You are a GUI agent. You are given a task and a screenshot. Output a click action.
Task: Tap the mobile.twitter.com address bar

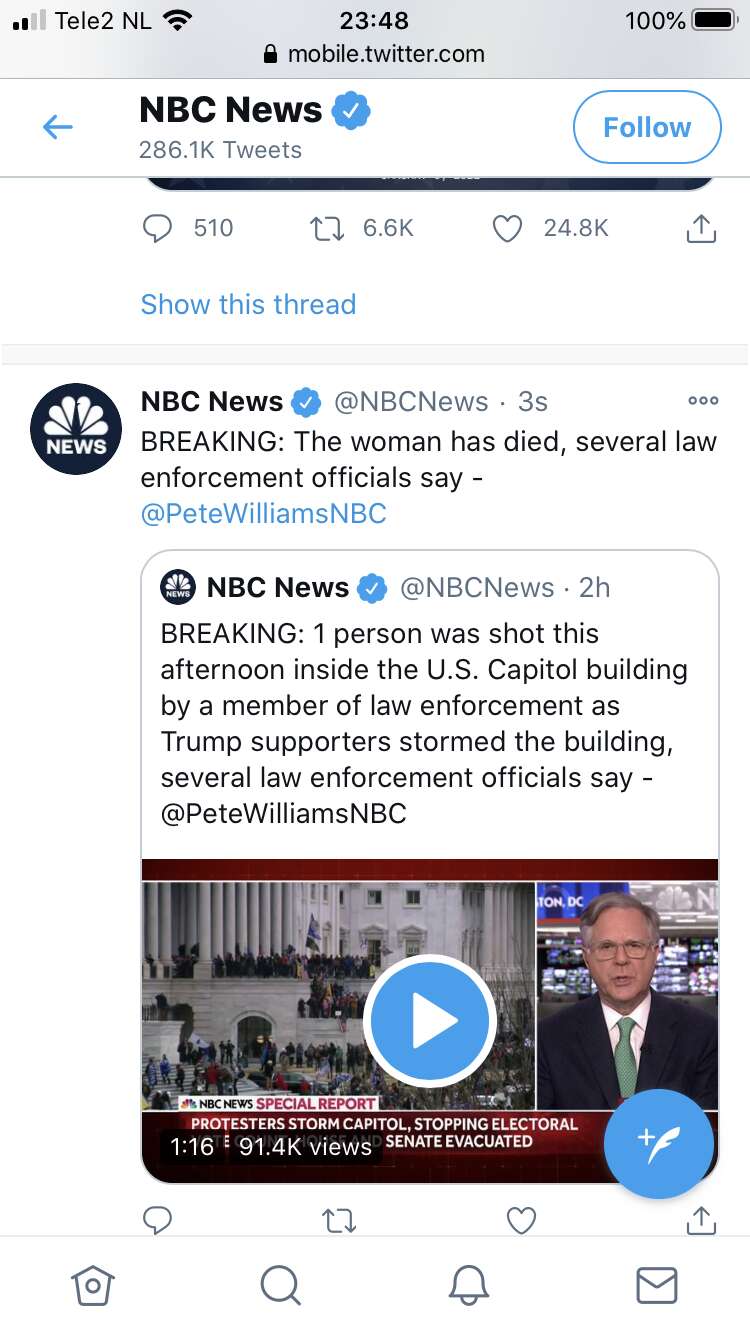[x=375, y=54]
